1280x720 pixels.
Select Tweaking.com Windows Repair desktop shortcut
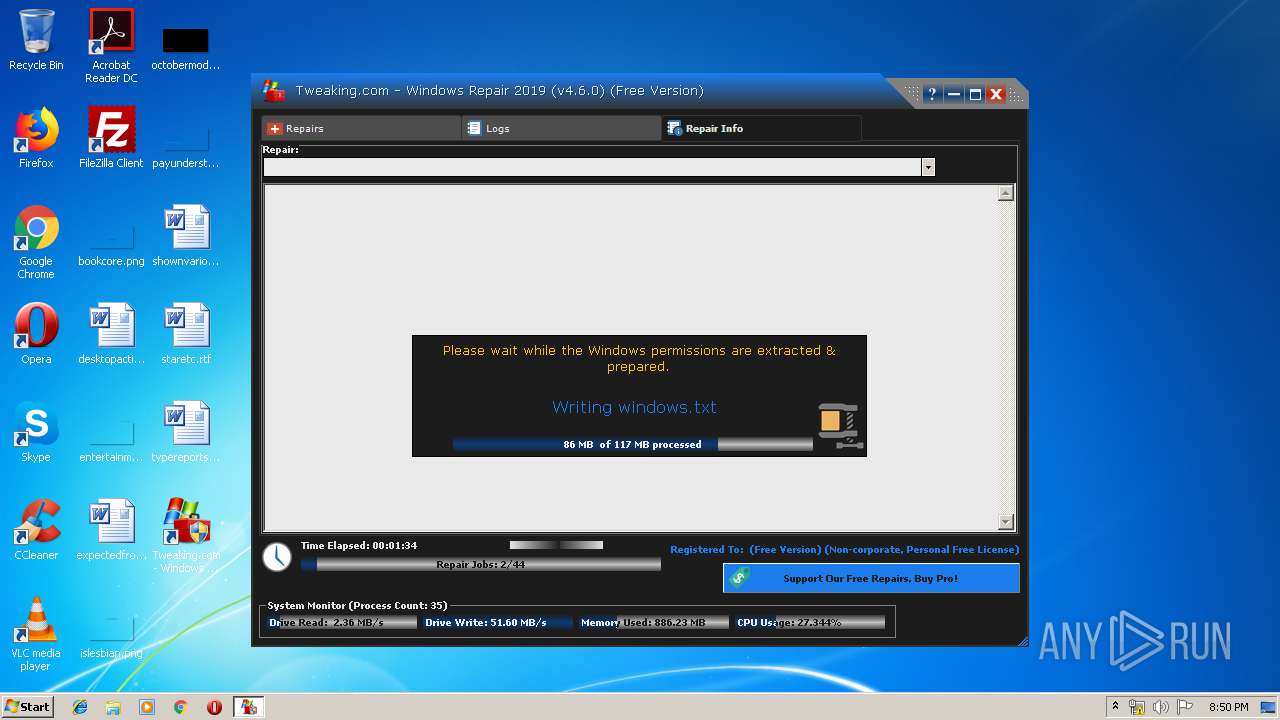pyautogui.click(x=186, y=536)
